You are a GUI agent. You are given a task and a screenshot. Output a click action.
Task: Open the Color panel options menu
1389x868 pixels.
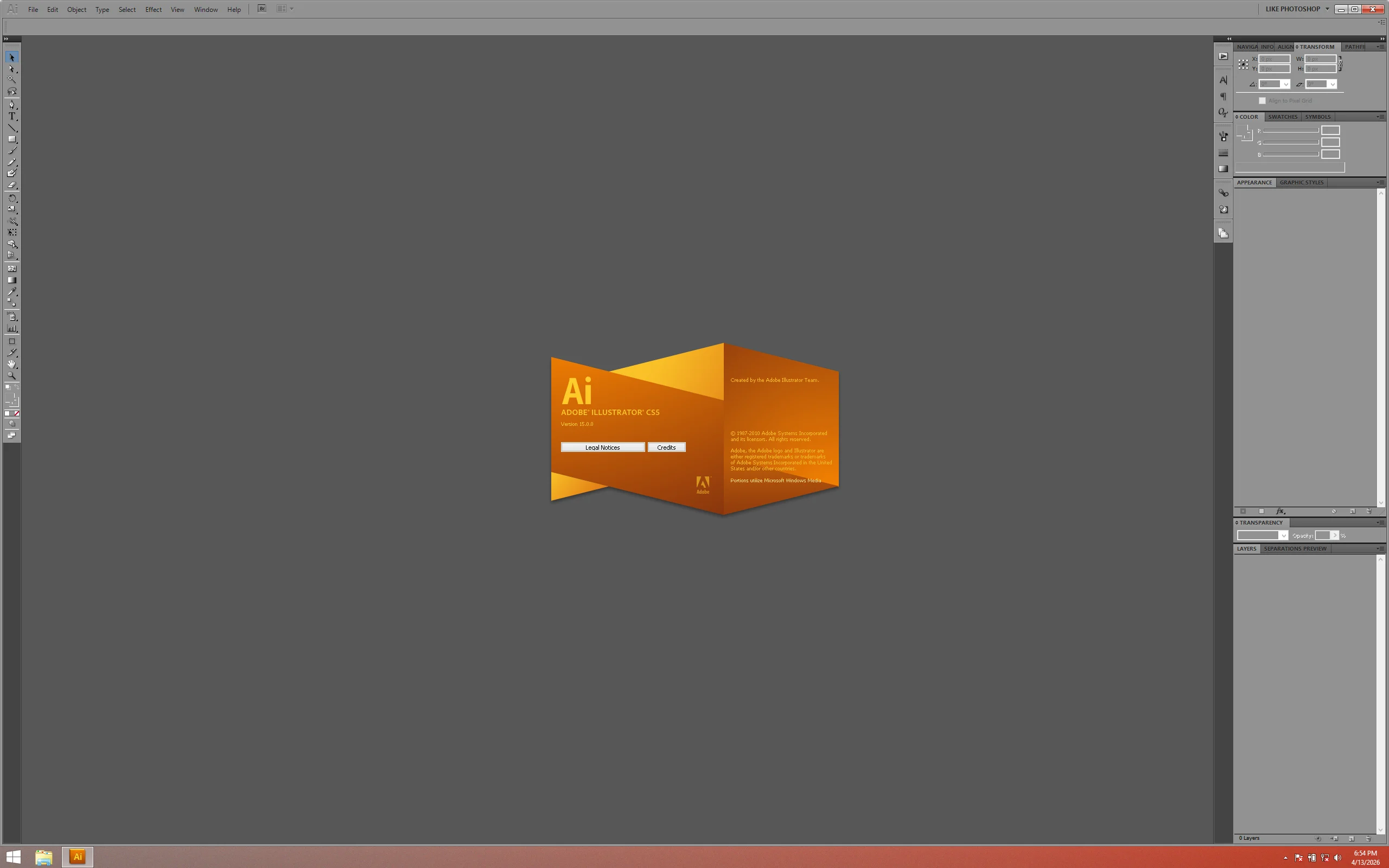[1380, 117]
